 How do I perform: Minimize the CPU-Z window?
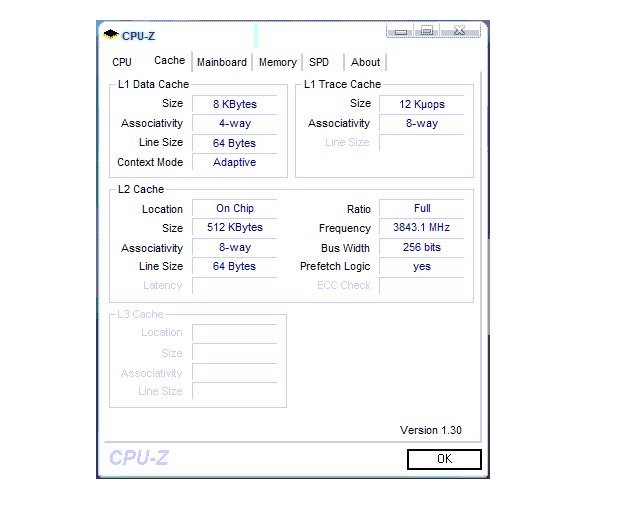pyautogui.click(x=400, y=31)
